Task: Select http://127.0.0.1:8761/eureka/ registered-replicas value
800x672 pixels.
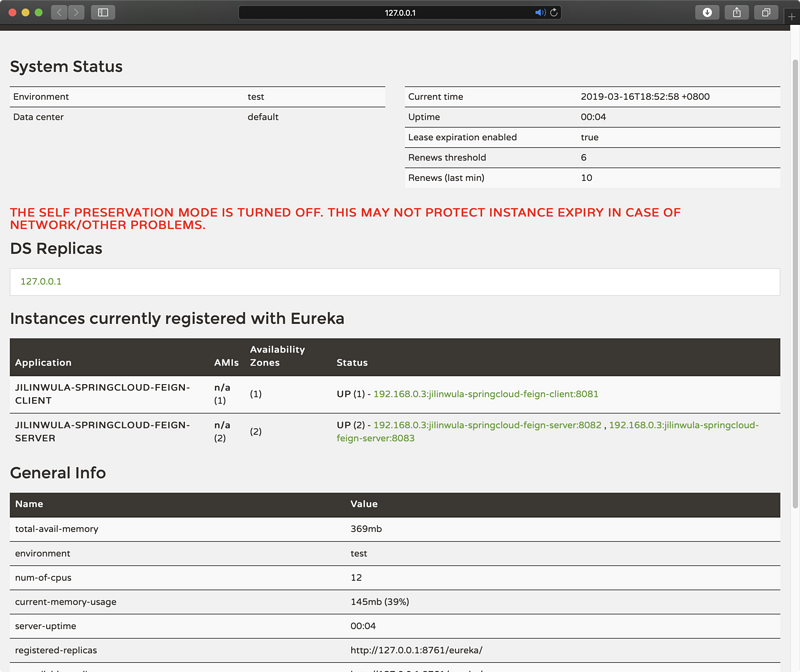Action: (x=416, y=650)
